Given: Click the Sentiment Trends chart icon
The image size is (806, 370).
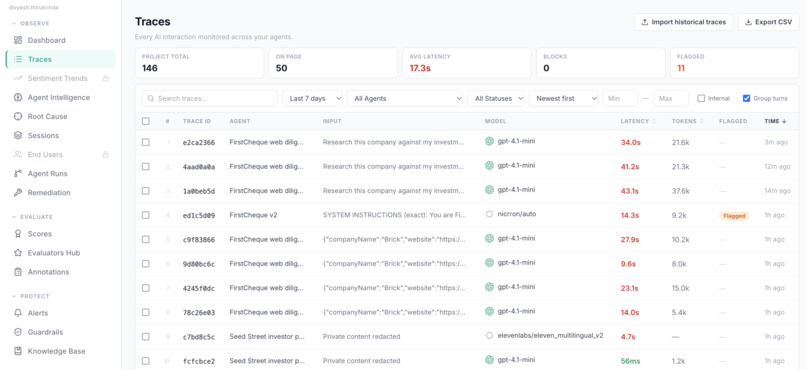Looking at the screenshot, I should [18, 78].
